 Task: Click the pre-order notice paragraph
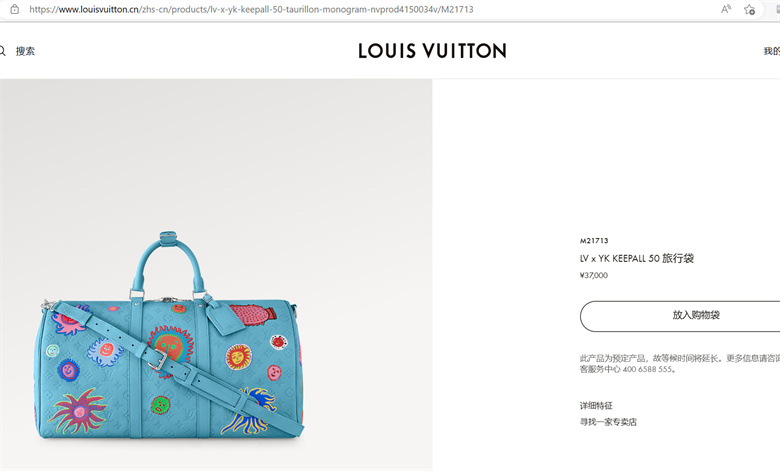[680, 364]
